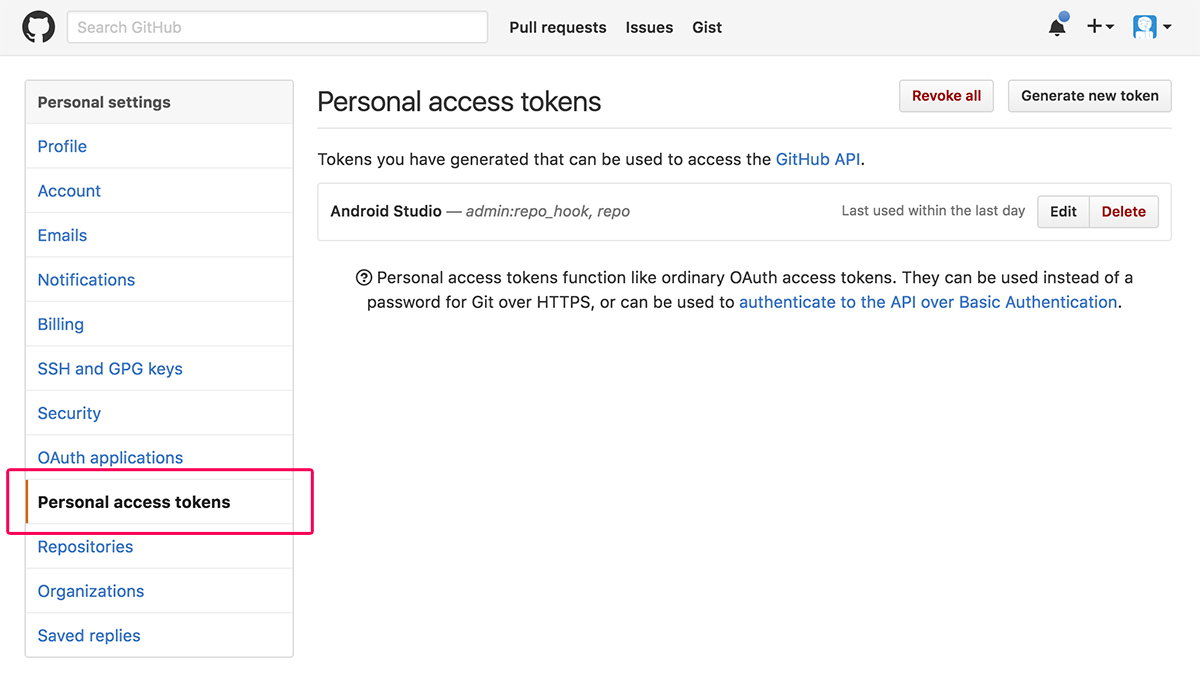Image resolution: width=1200 pixels, height=673 pixels.
Task: Click the Android Studio token name
Action: pos(386,211)
